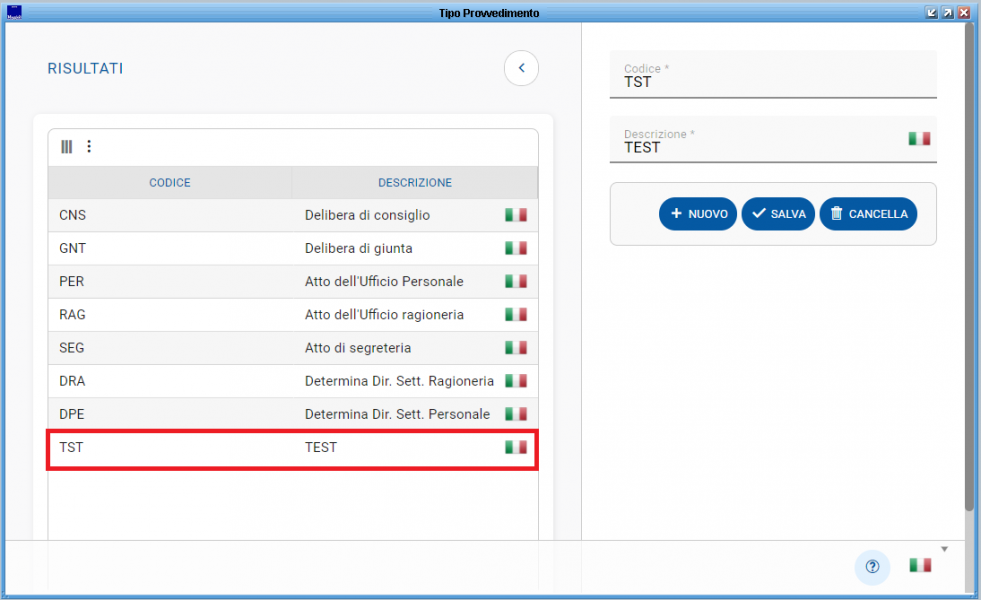Click the vertical scrollbar on the right edge
Viewport: 981px width, 600px height.
[x=969, y=270]
